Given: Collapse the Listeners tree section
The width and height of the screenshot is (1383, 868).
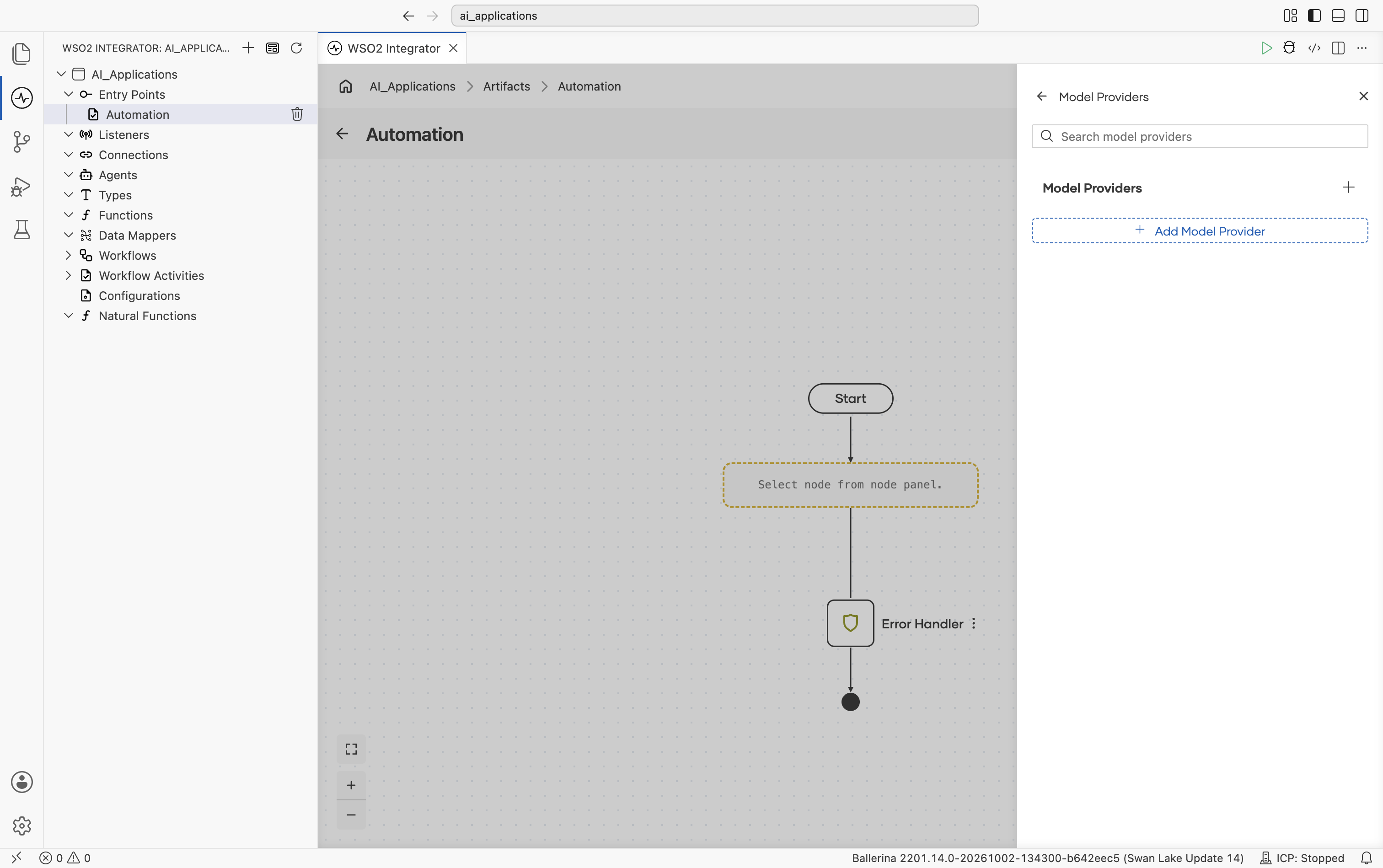Looking at the screenshot, I should coord(68,134).
